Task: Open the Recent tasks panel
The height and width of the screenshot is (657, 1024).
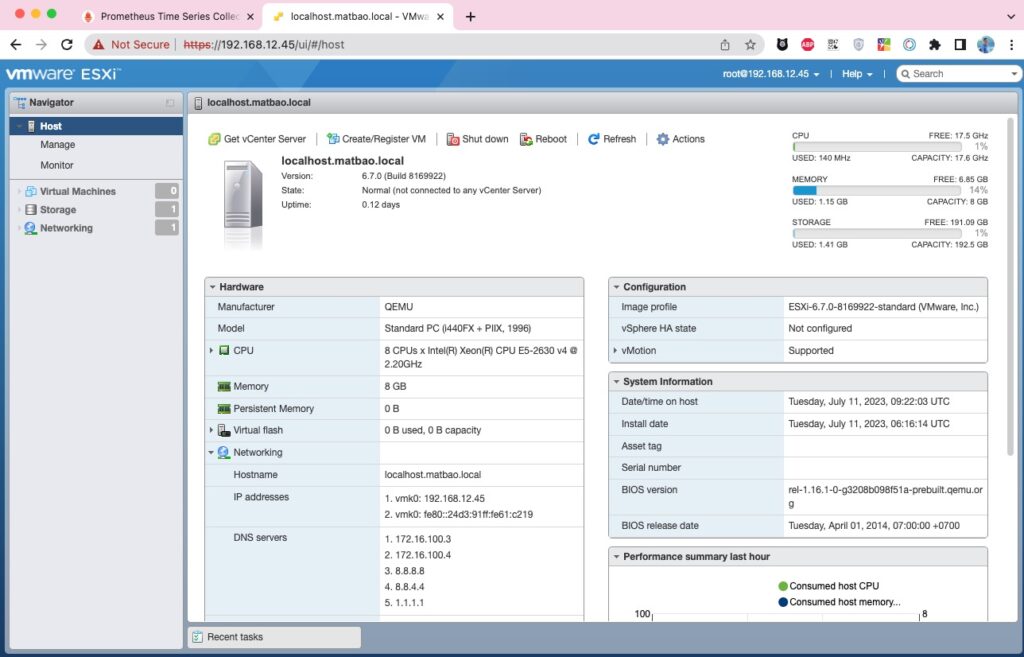Action: [x=274, y=637]
